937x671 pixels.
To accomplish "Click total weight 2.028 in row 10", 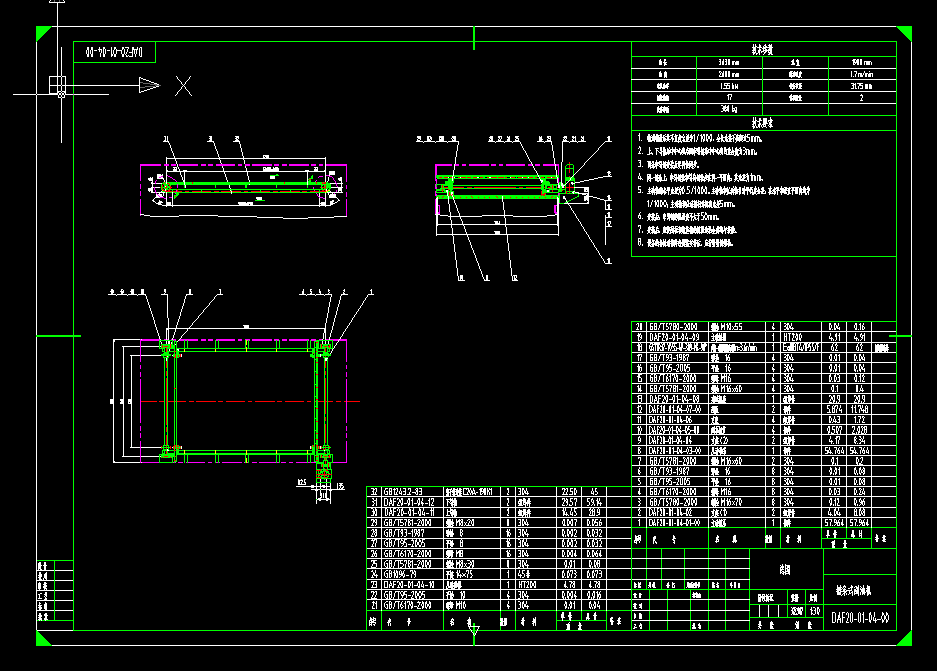I will pyautogui.click(x=859, y=430).
